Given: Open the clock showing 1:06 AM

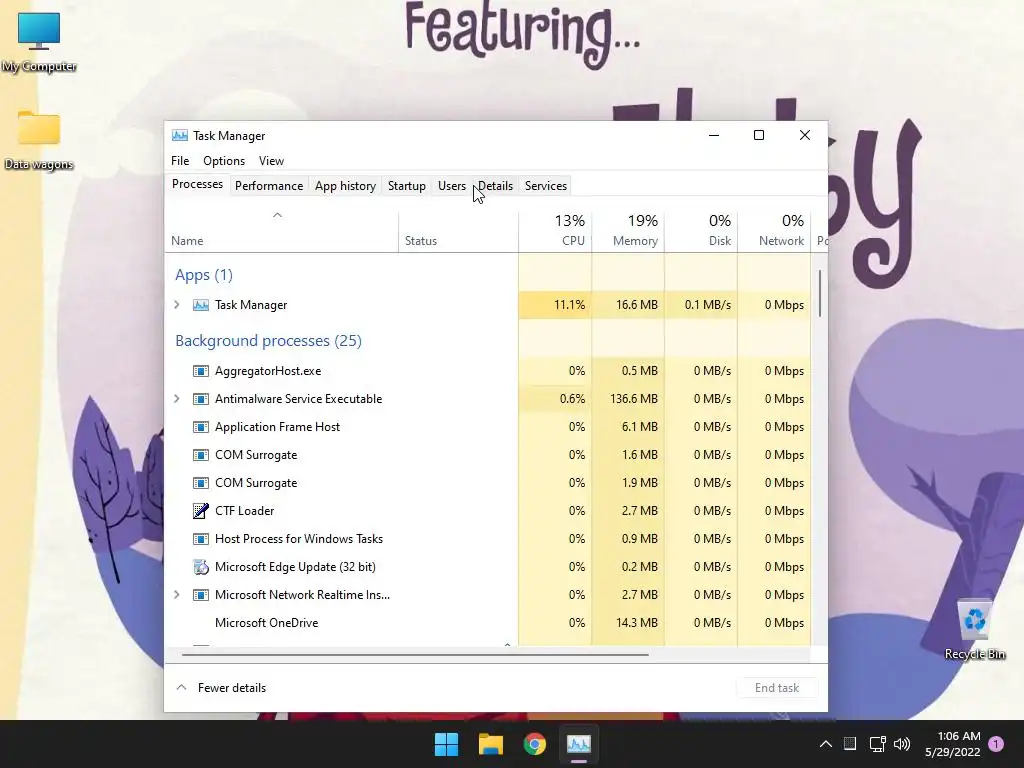Looking at the screenshot, I should [952, 744].
